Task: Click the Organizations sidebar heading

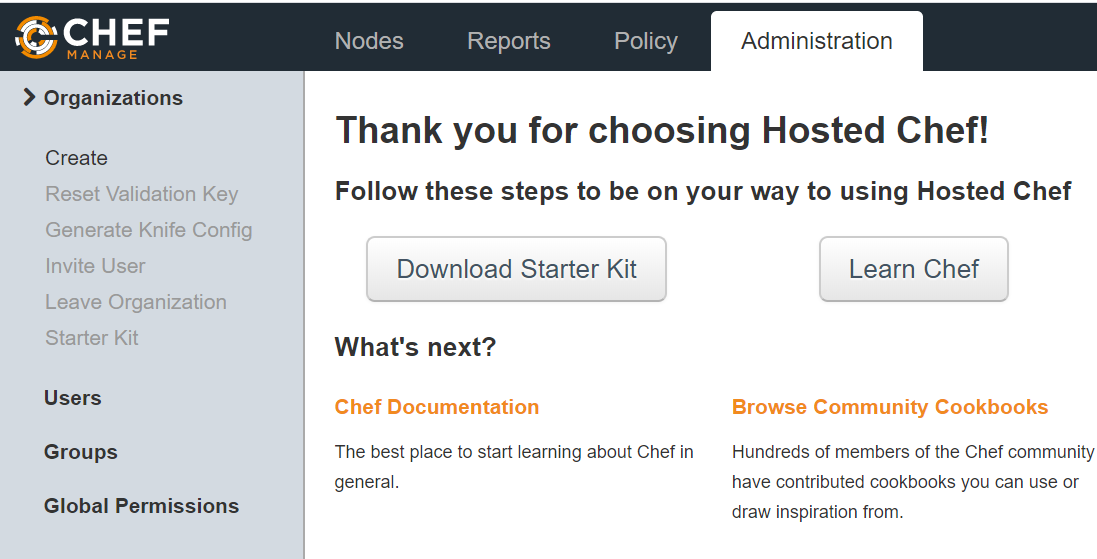Action: point(113,98)
